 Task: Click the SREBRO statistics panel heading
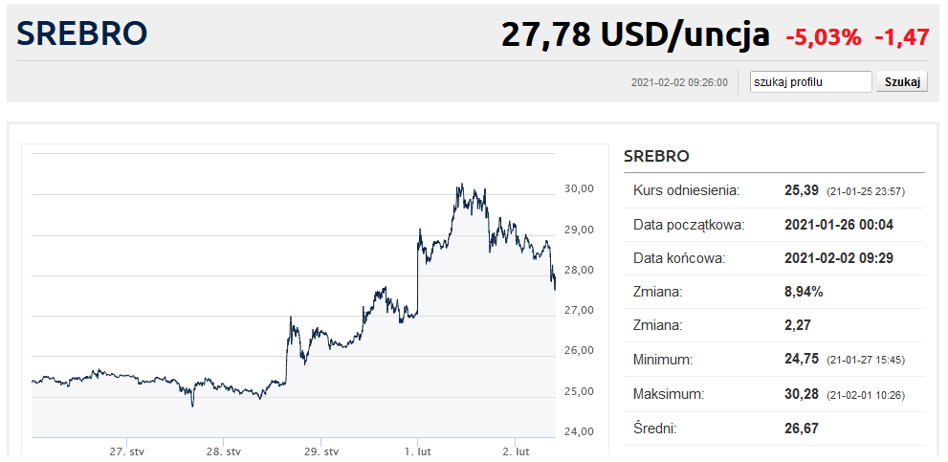(656, 156)
